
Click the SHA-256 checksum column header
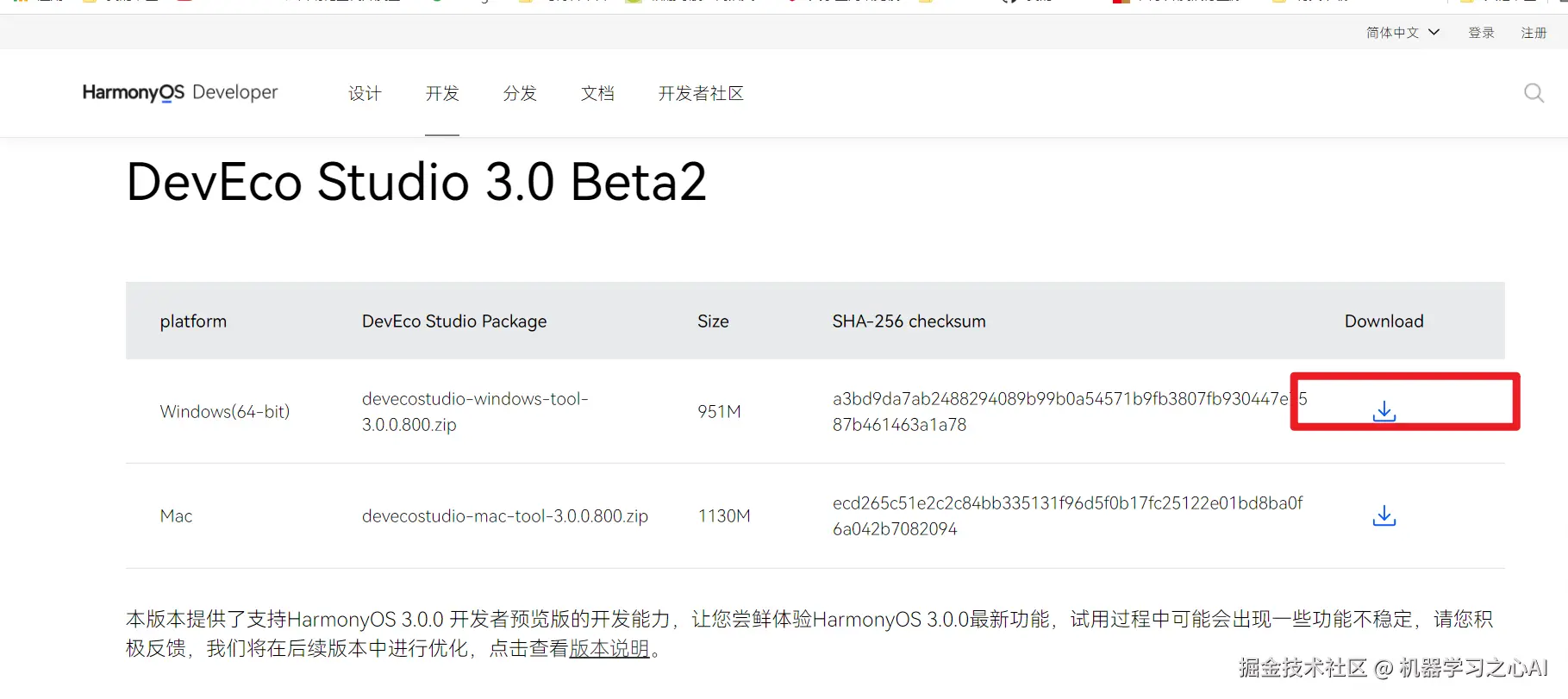pyautogui.click(x=909, y=321)
